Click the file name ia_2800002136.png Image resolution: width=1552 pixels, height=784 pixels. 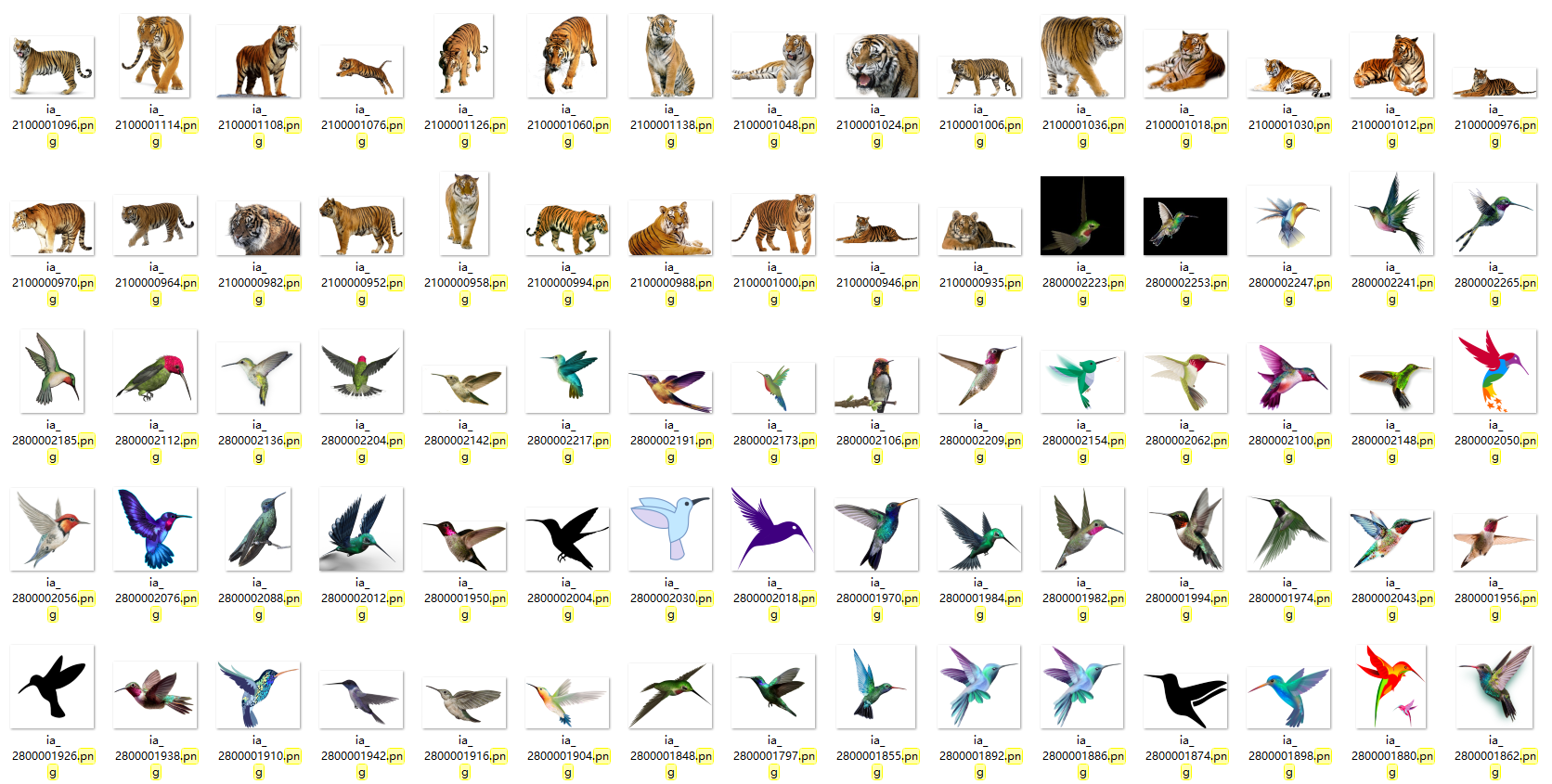(x=259, y=441)
